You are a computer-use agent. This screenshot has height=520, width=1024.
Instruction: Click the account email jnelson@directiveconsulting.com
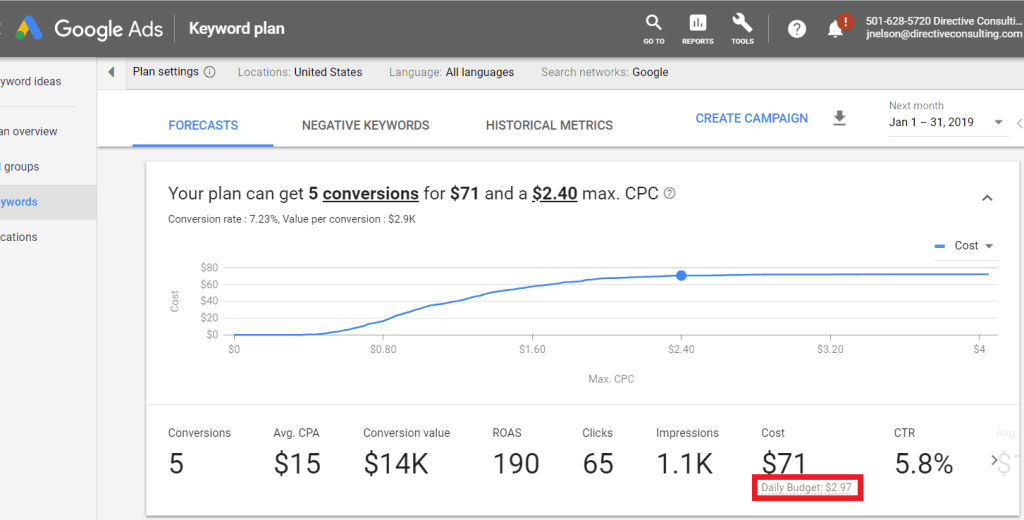pos(944,34)
